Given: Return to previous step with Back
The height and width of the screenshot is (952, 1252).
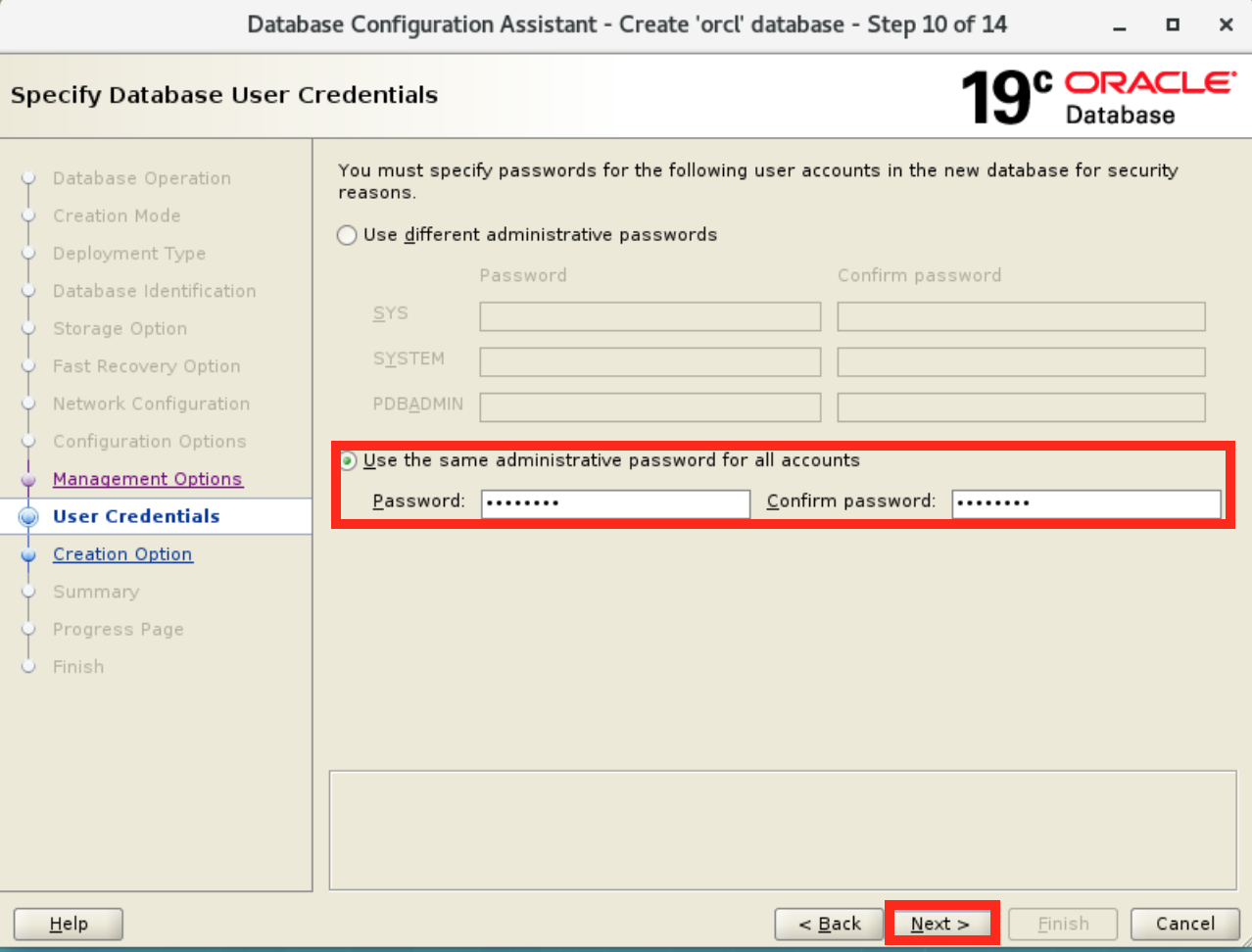Looking at the screenshot, I should point(829,924).
